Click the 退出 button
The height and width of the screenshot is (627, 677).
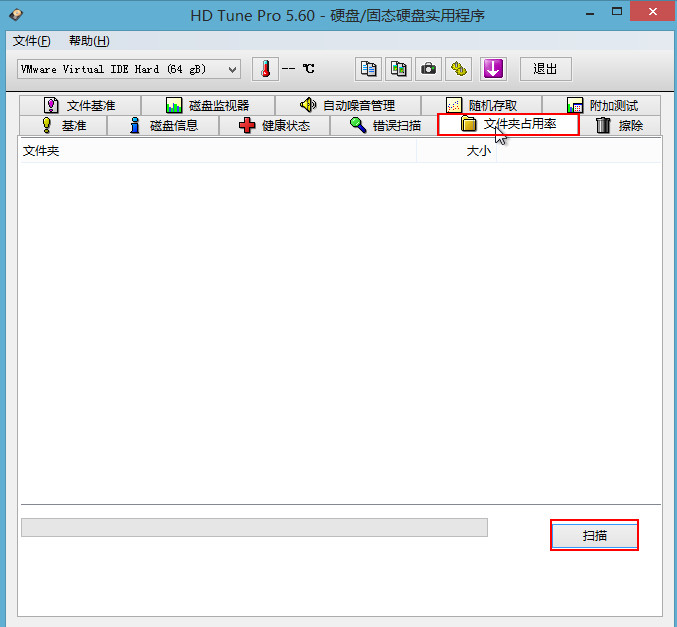click(x=546, y=69)
